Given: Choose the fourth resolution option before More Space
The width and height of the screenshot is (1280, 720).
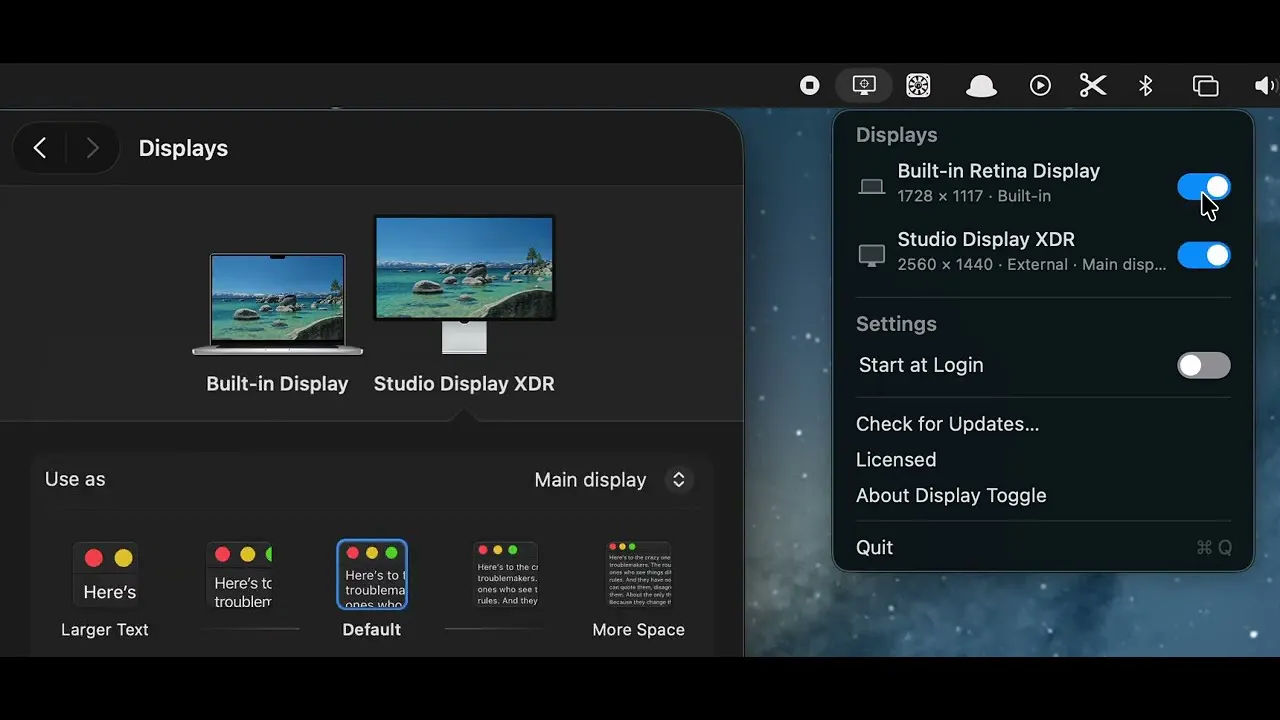Looking at the screenshot, I should click(x=505, y=576).
